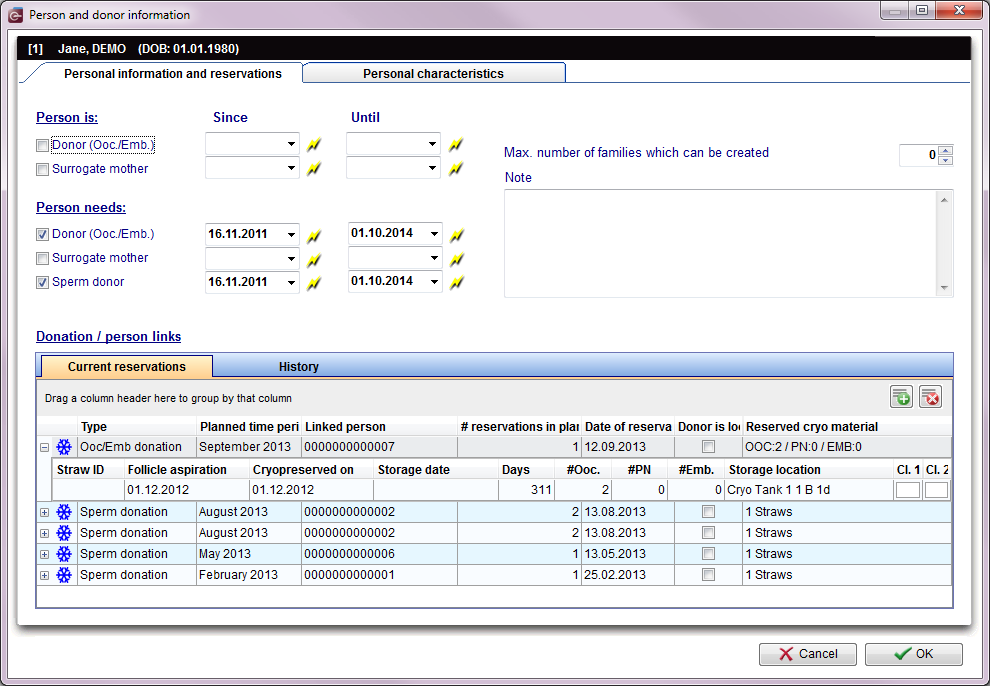Open Person is Surrogate mother Since dropdown
This screenshot has height=686, width=990.
(x=291, y=169)
